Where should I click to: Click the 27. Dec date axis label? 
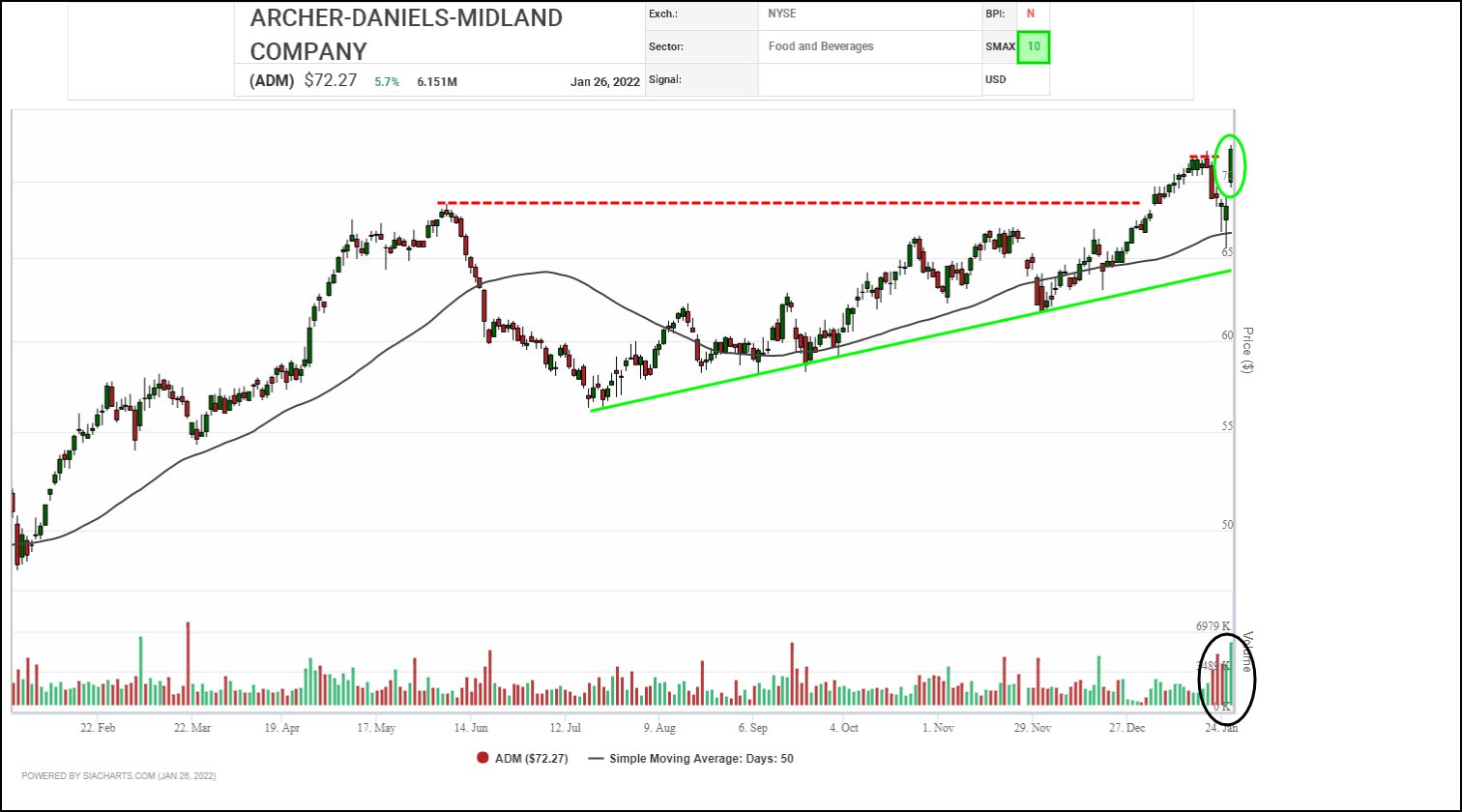click(1126, 727)
